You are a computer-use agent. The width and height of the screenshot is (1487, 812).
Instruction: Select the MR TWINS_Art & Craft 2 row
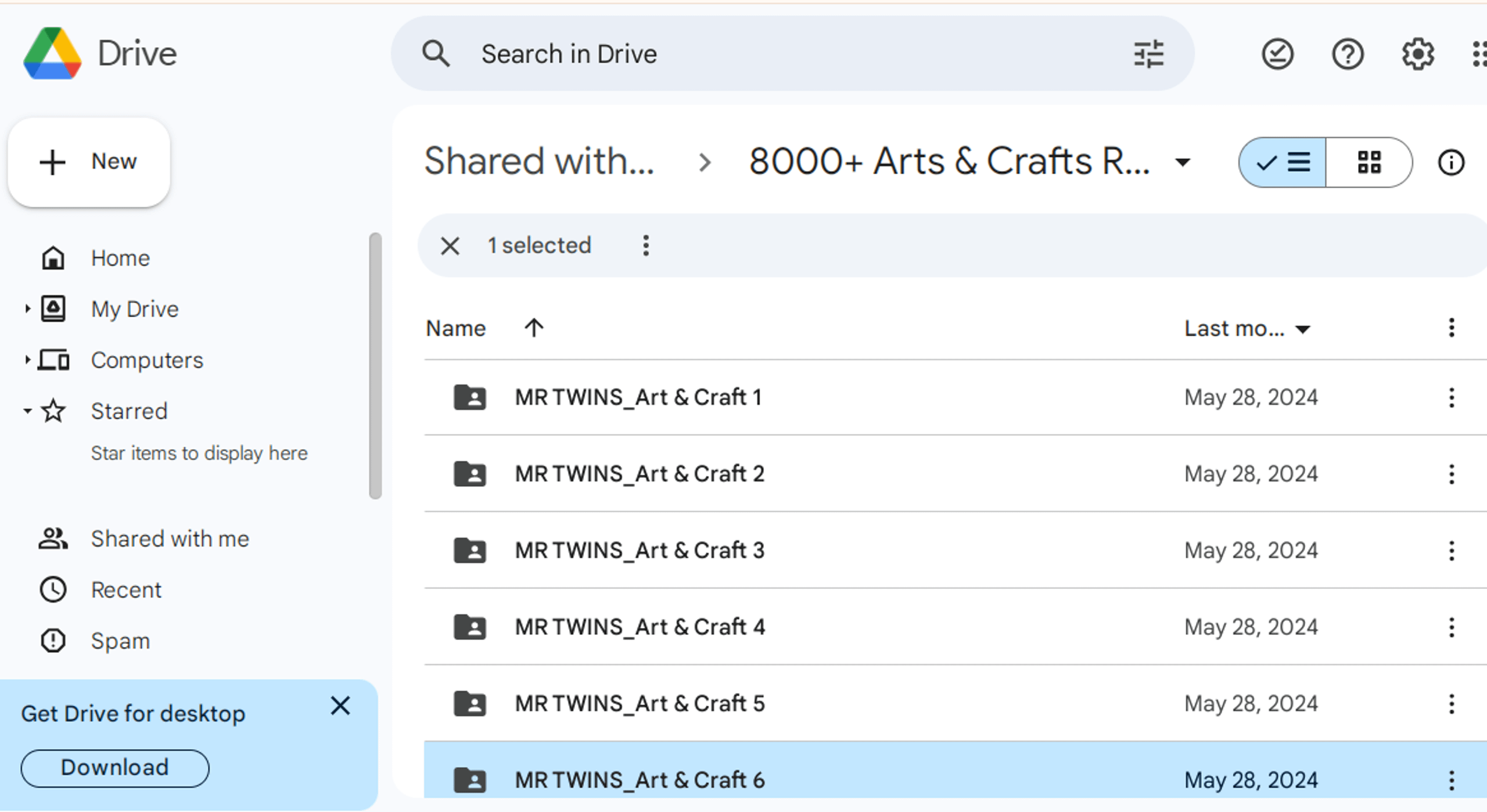point(956,474)
